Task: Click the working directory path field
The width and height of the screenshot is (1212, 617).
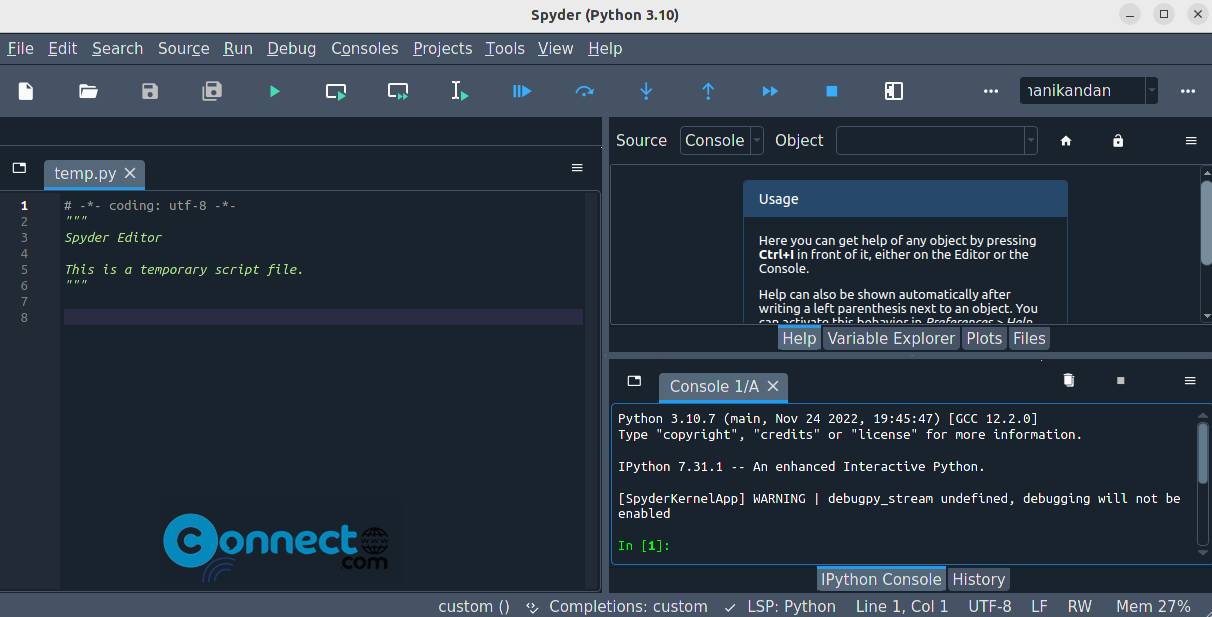Action: (1082, 91)
